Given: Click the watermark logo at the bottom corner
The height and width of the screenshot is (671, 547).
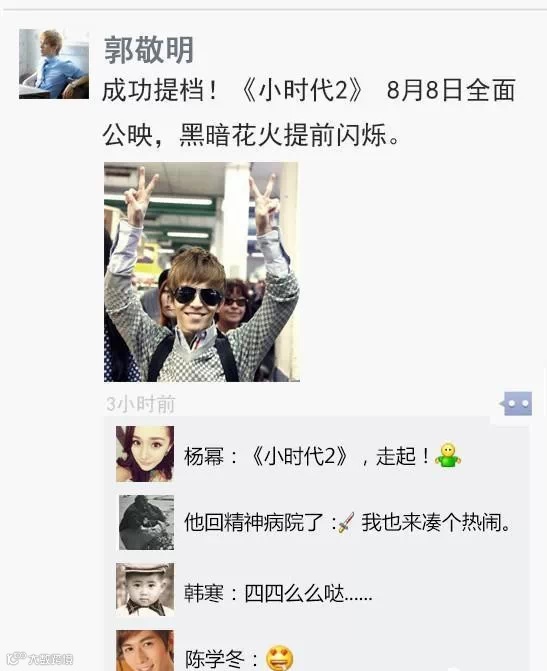Looking at the screenshot, I should click(x=40, y=658).
